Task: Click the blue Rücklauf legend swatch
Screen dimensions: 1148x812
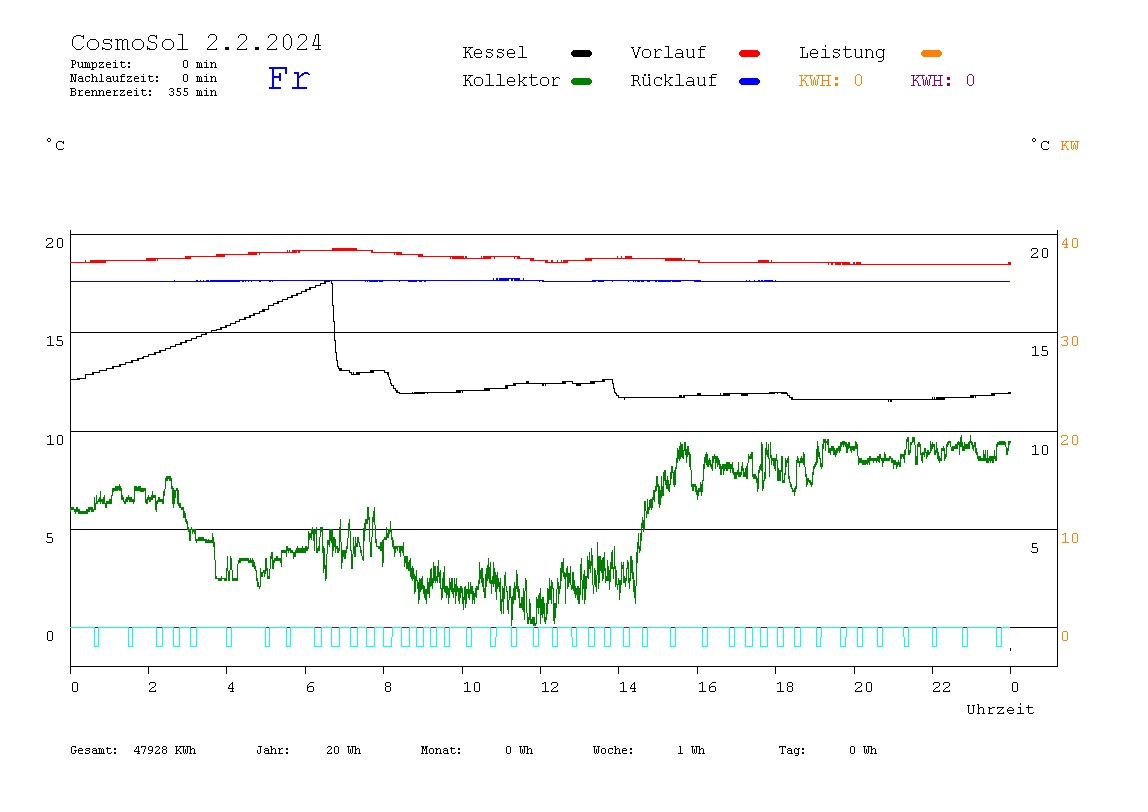Action: tap(750, 81)
